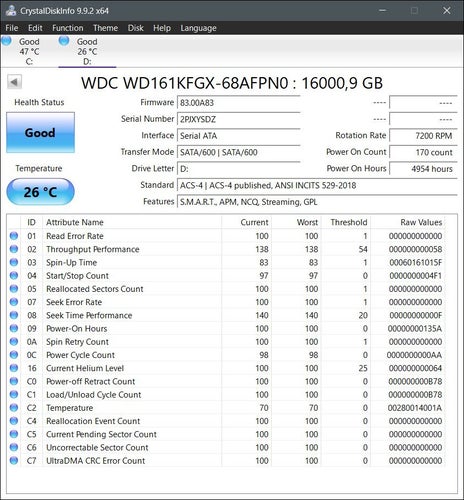Image resolution: width=464 pixels, height=500 pixels.
Task: Open the Disk menu
Action: (x=136, y=28)
